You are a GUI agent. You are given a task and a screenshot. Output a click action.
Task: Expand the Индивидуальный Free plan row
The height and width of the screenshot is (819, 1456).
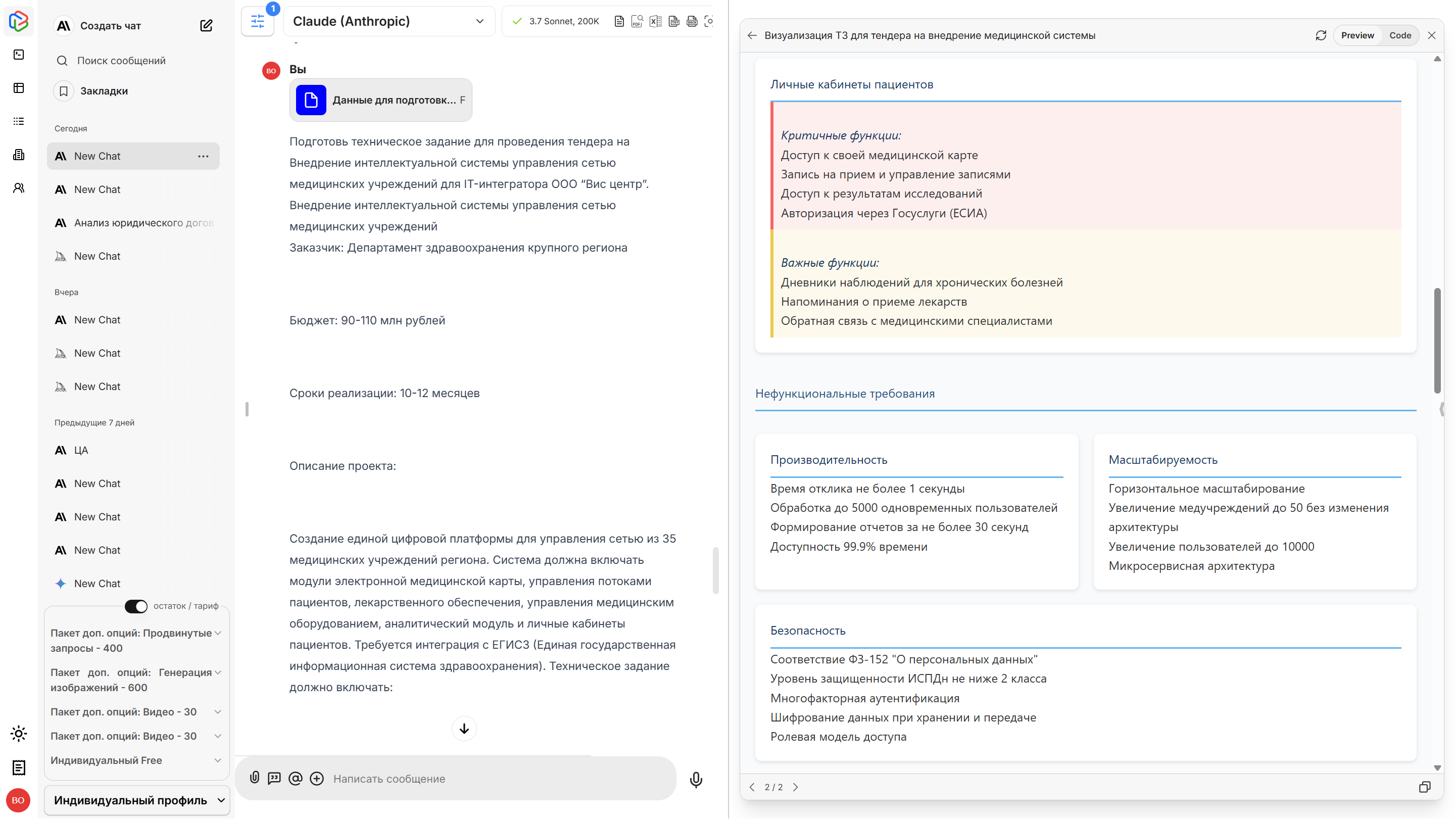click(x=136, y=760)
